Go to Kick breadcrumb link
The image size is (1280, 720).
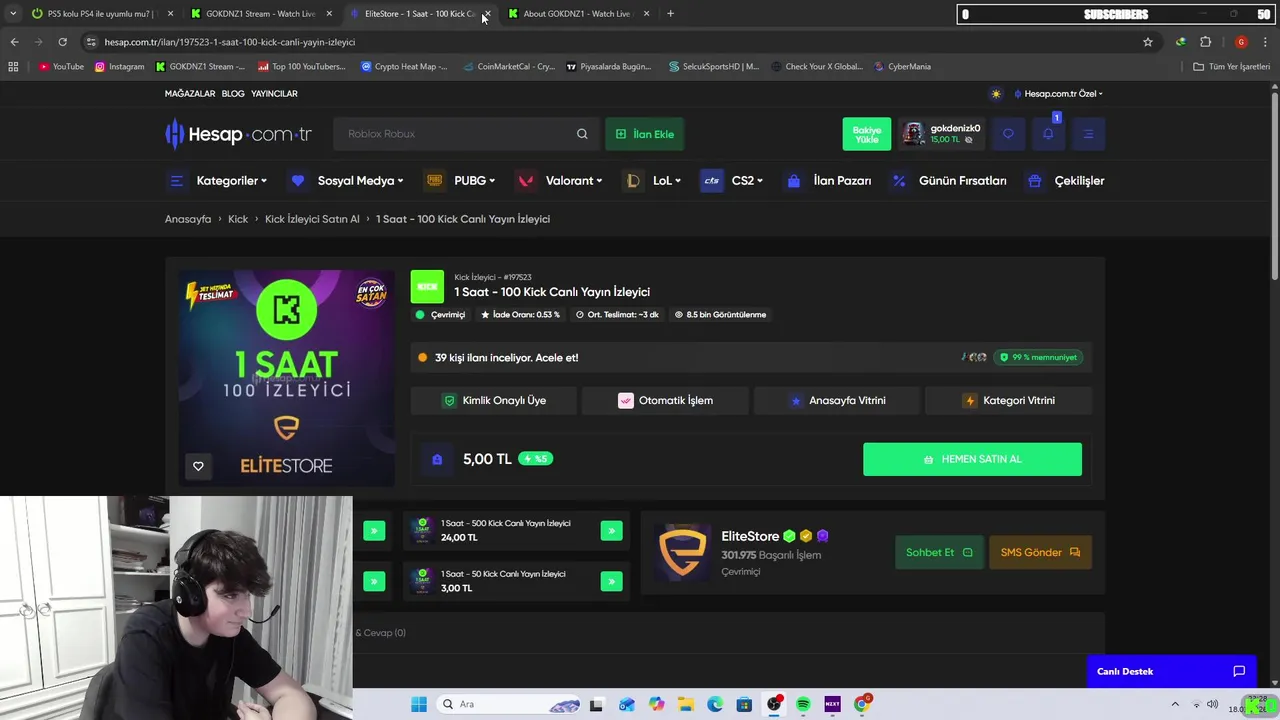238,219
